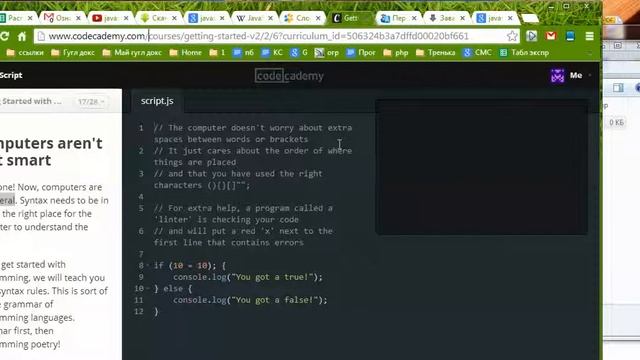Screen dimensions: 640x360
Task: Click the blue book extension icon
Action: (570, 36)
